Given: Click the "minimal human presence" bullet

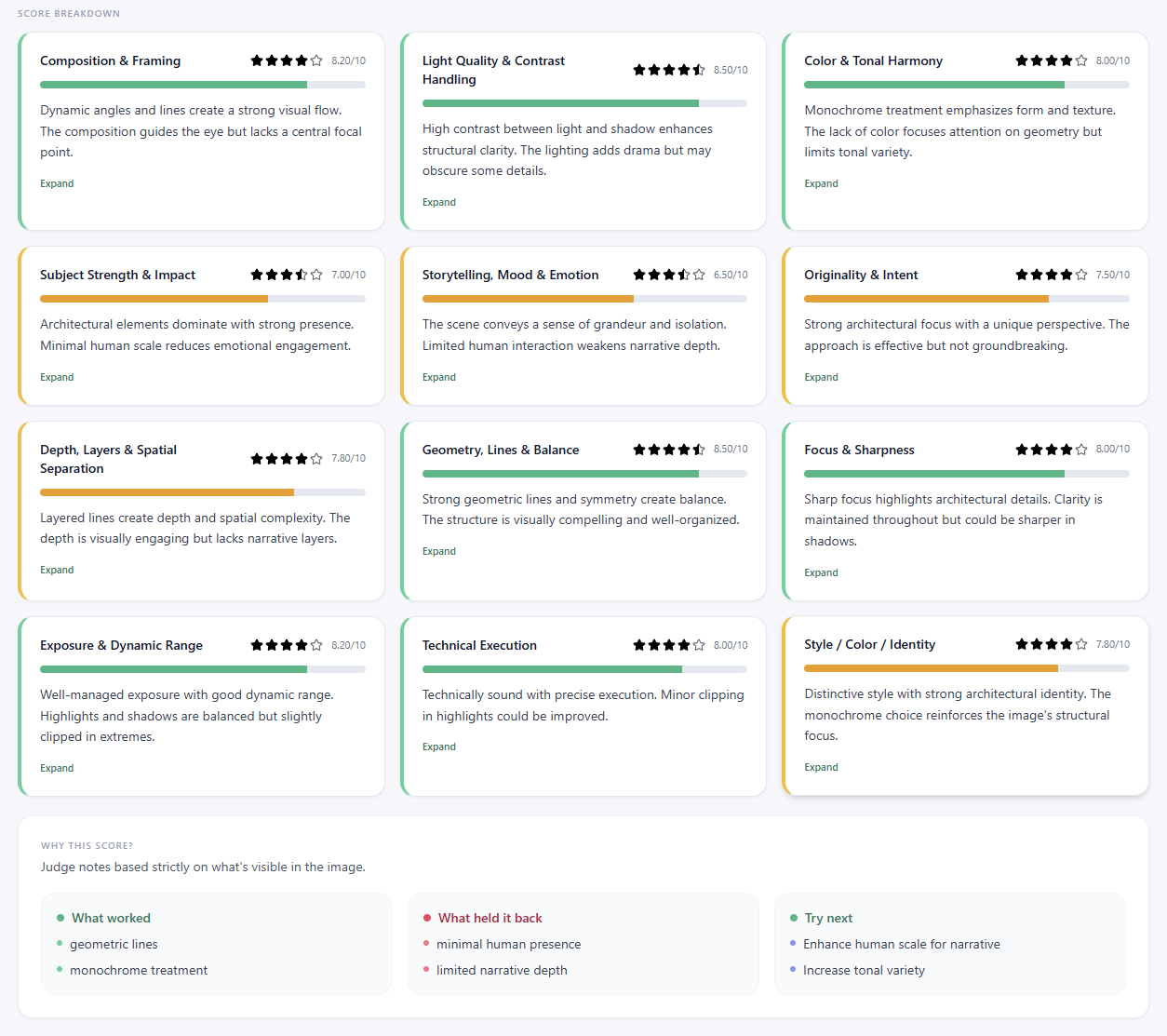Looking at the screenshot, I should [x=508, y=944].
